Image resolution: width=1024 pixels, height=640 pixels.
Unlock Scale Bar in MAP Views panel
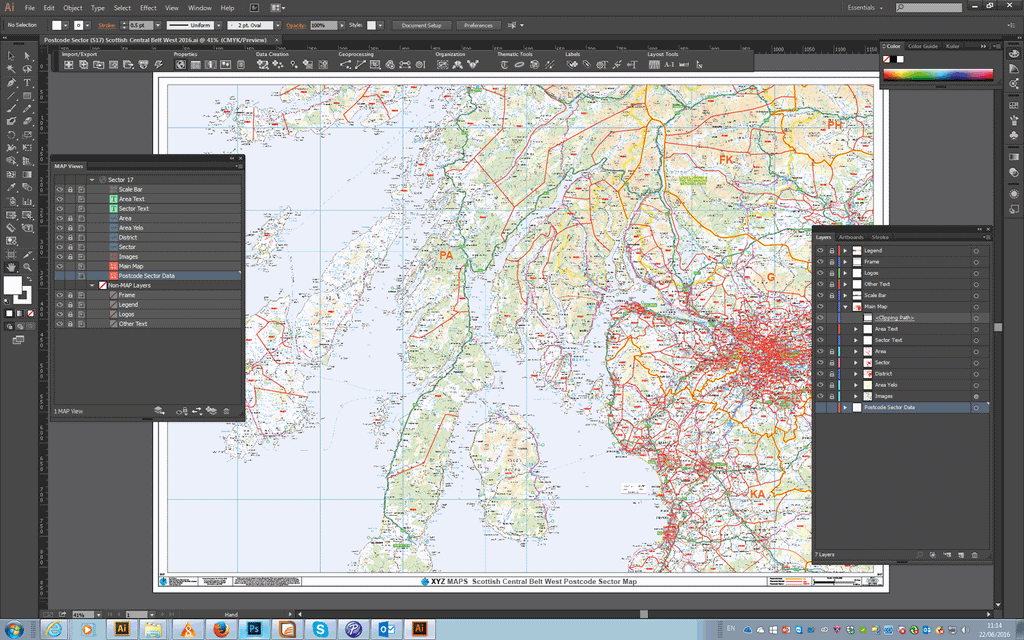coord(71,189)
